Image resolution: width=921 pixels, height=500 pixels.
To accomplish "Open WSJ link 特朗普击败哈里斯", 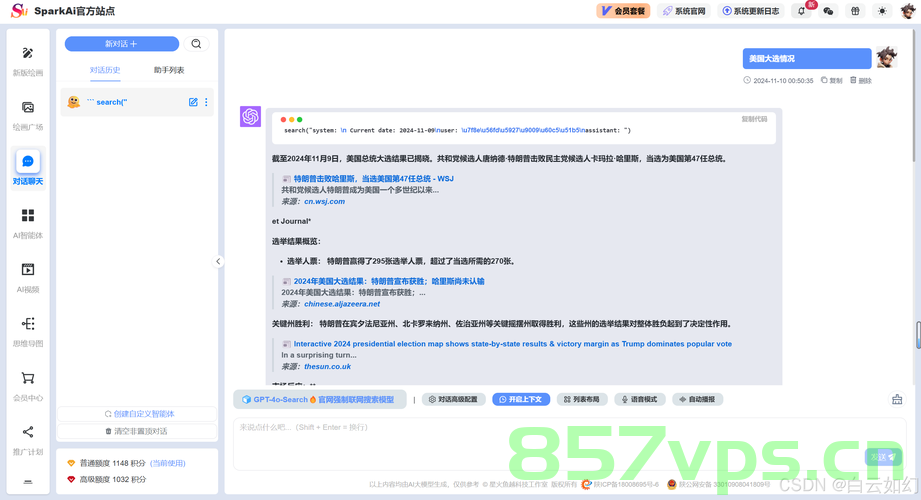I will pyautogui.click(x=374, y=179).
